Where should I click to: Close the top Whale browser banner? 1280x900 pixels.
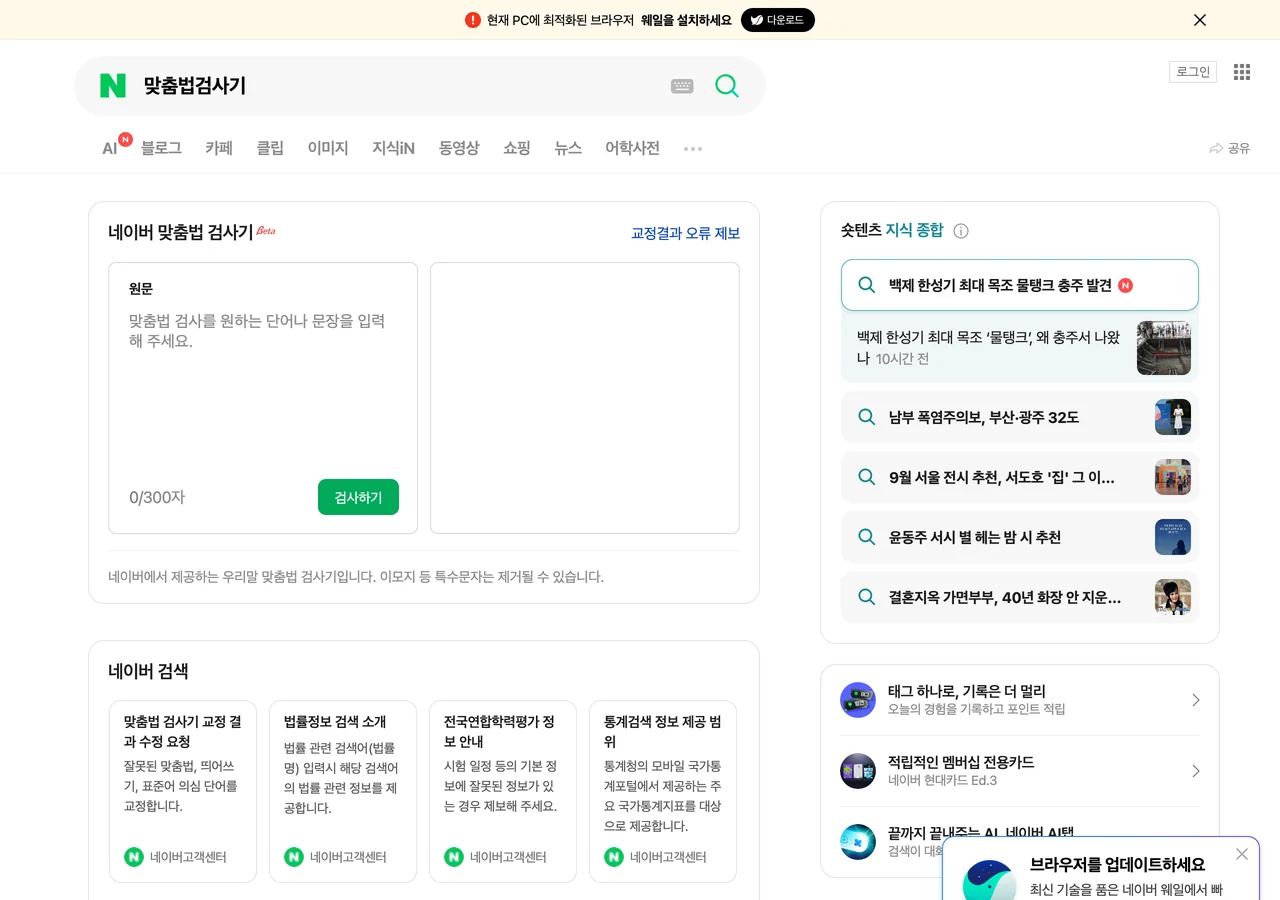point(1200,20)
